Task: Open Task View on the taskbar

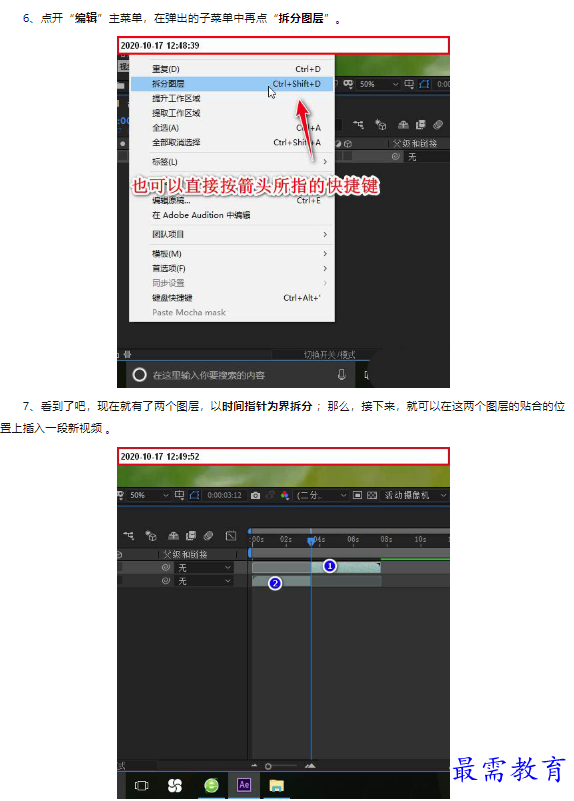Action: 141,785
